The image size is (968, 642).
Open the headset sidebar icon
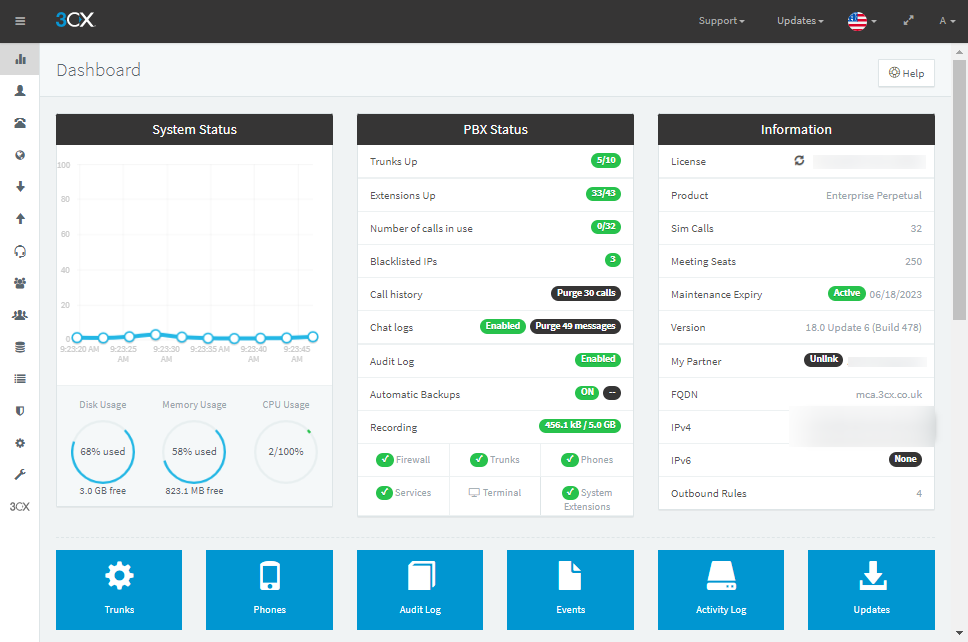point(20,251)
